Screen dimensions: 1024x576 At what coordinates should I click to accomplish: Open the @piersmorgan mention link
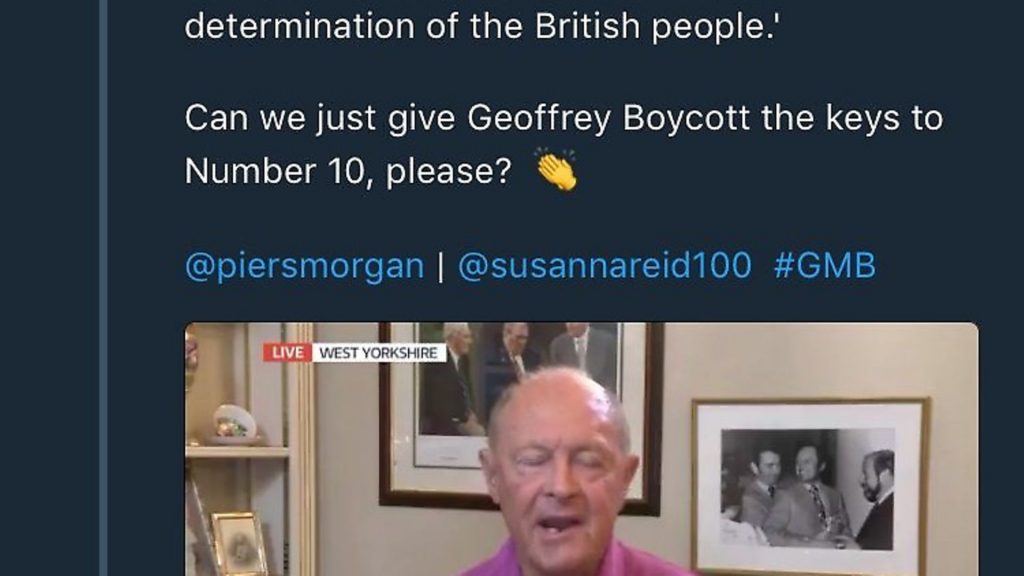pyautogui.click(x=304, y=266)
